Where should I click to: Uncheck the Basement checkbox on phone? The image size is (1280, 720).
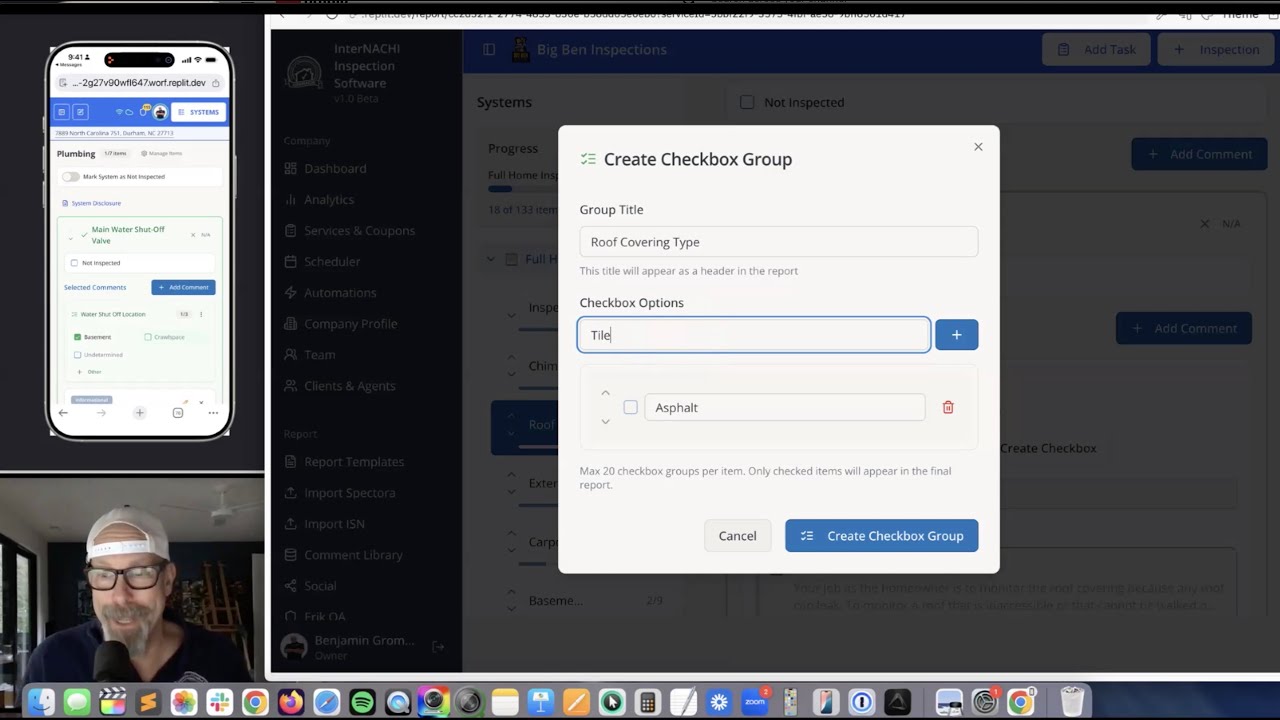pos(78,337)
